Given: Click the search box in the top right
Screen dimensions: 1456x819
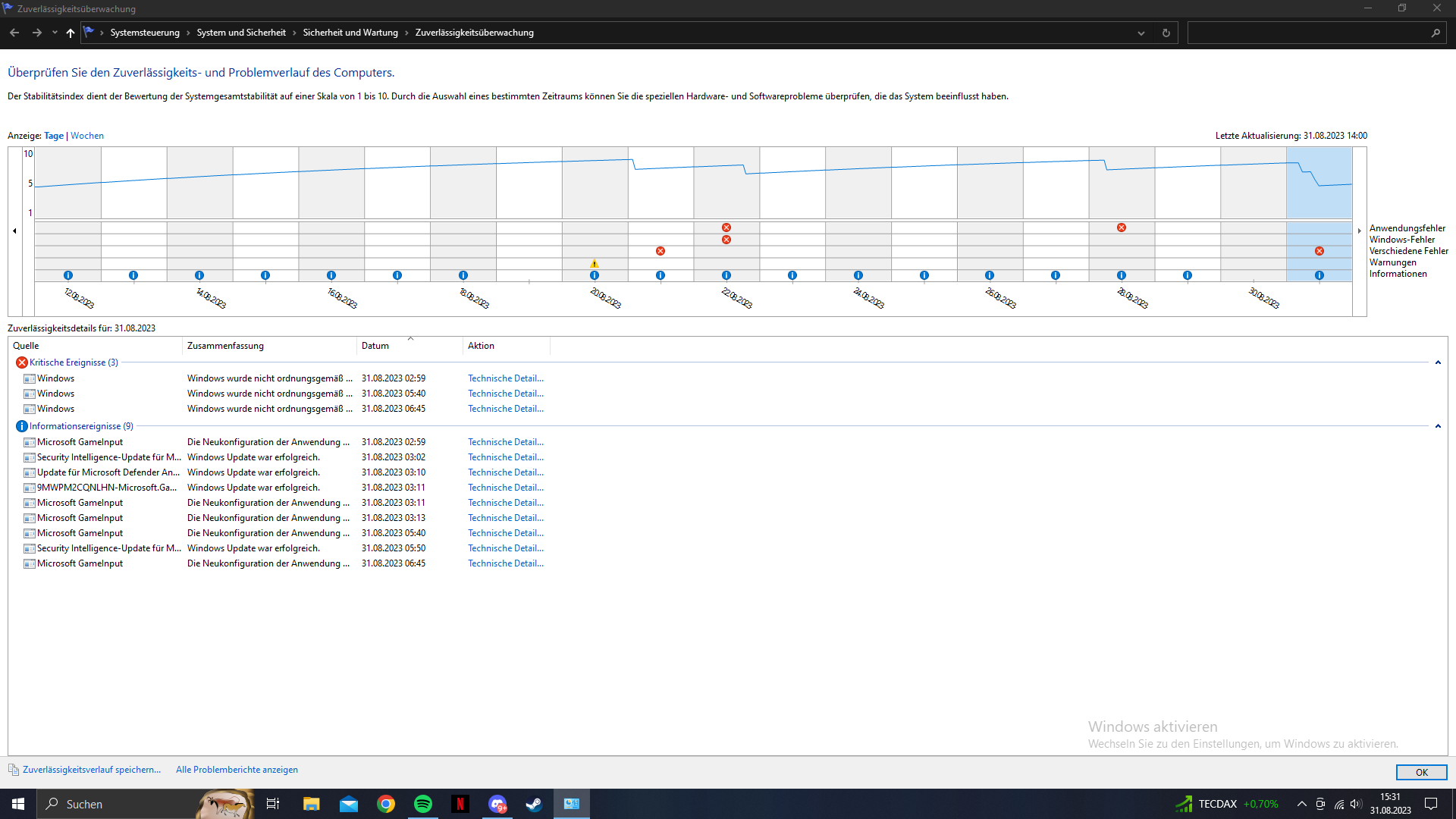Looking at the screenshot, I should [1308, 33].
